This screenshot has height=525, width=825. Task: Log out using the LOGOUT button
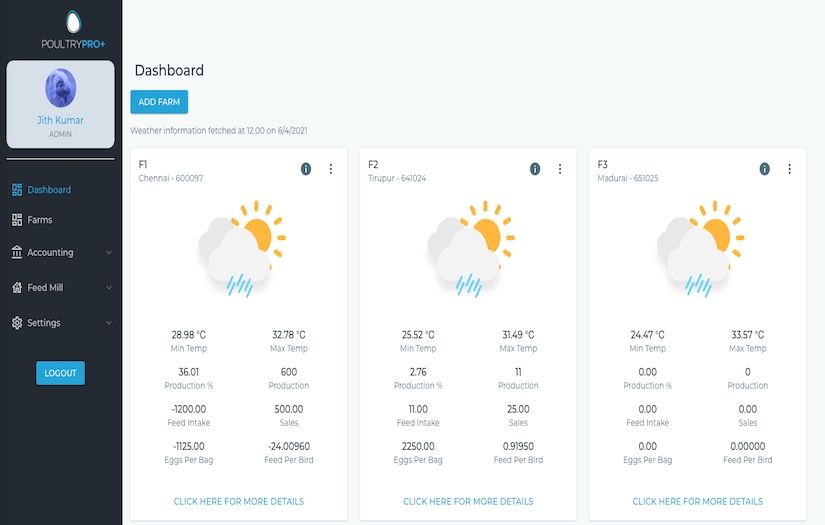pyautogui.click(x=61, y=373)
